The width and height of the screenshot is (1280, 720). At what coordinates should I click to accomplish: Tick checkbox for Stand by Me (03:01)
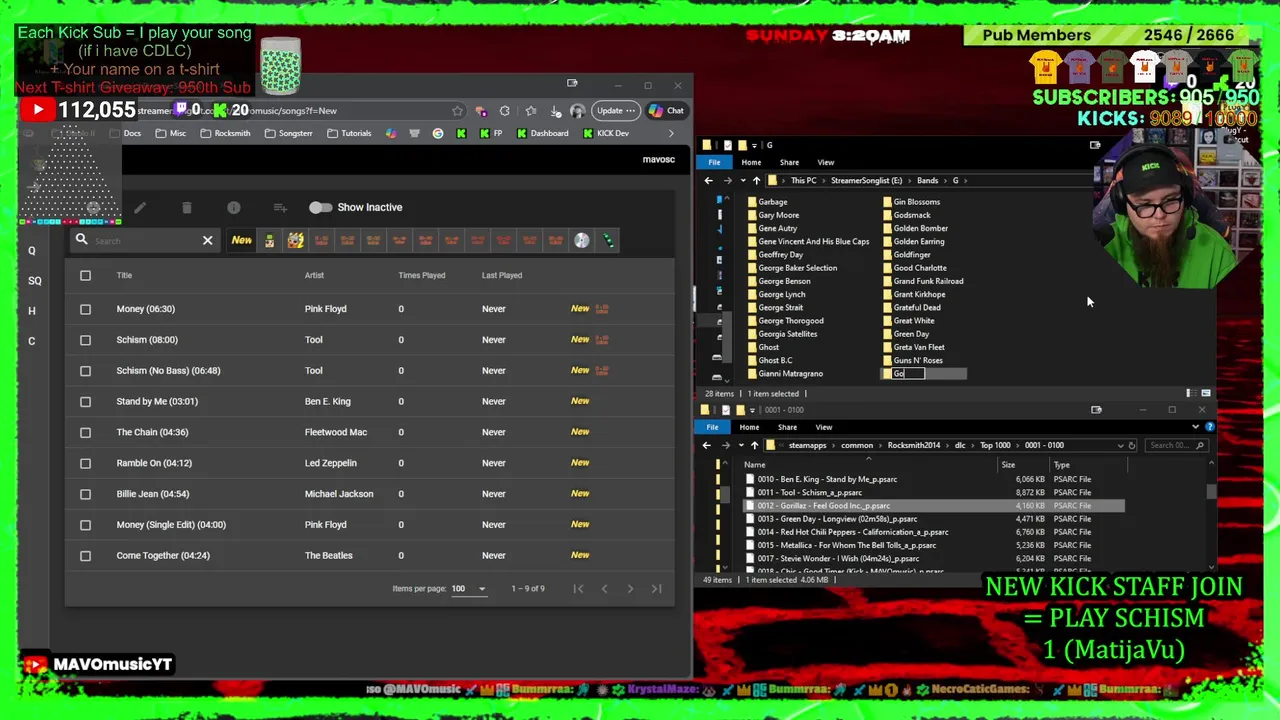85,401
